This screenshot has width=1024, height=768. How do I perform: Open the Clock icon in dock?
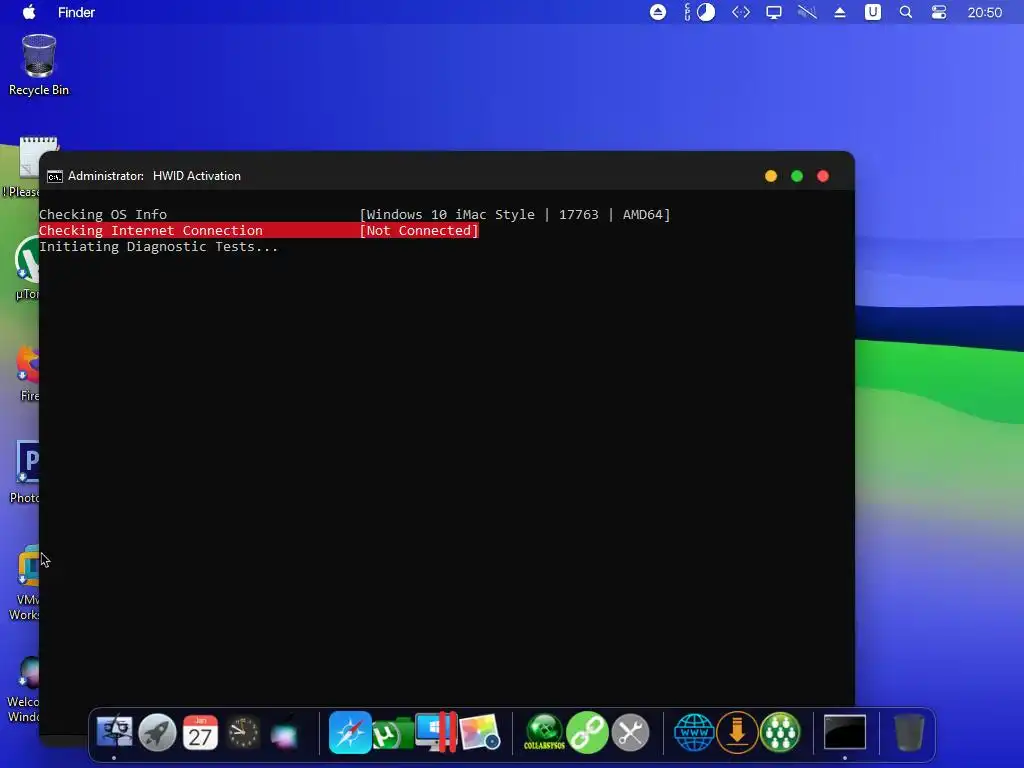coord(243,732)
